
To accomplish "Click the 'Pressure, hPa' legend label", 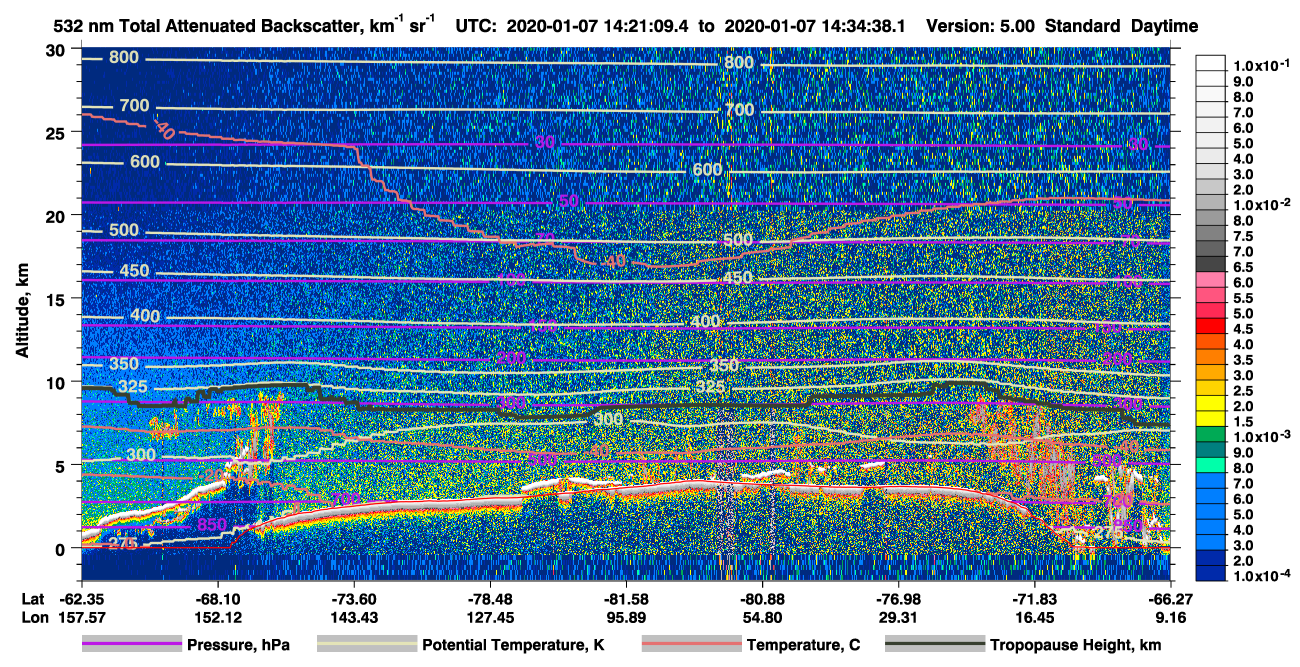I will click(238, 645).
